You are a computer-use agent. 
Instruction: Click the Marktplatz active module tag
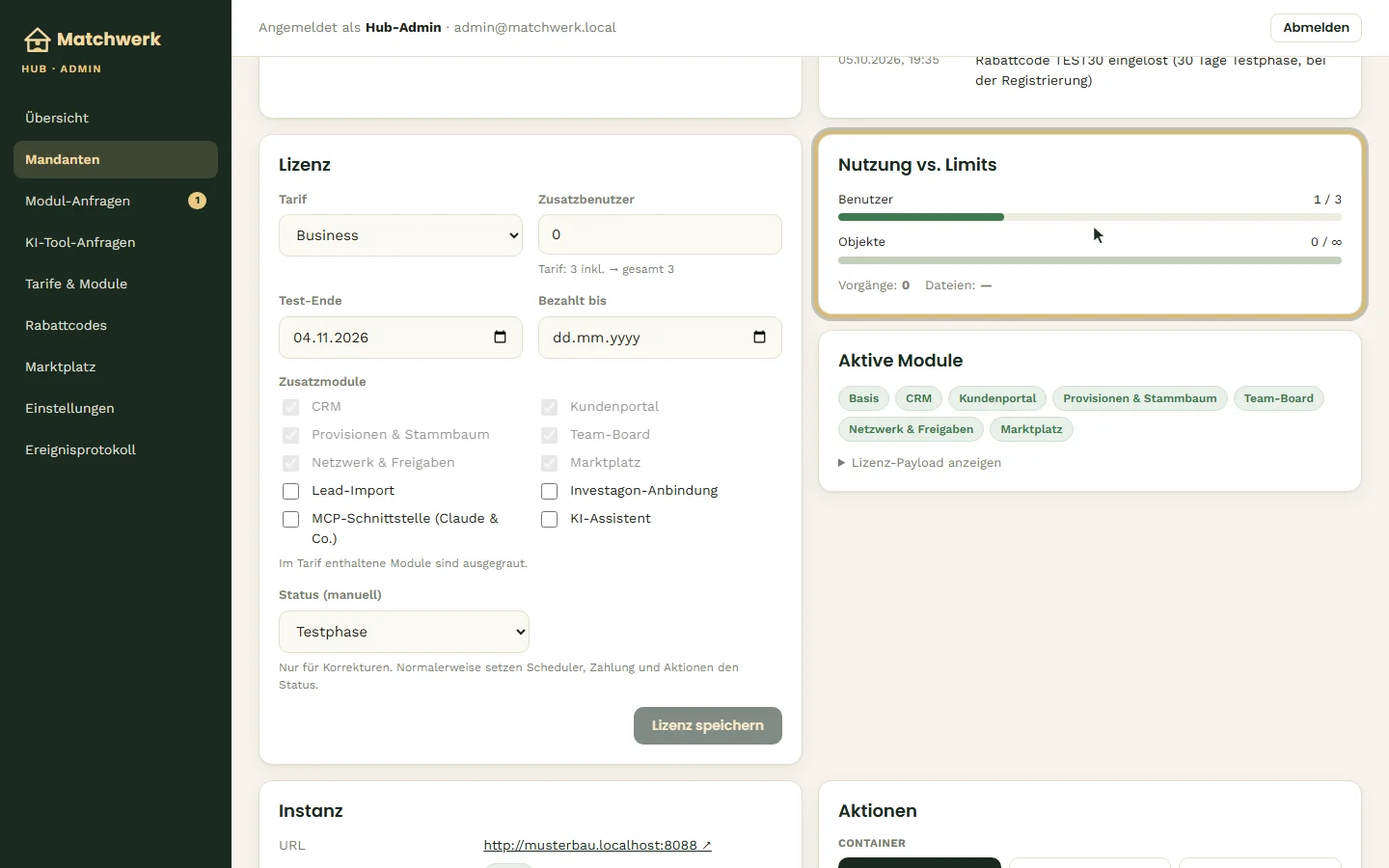click(x=1031, y=429)
